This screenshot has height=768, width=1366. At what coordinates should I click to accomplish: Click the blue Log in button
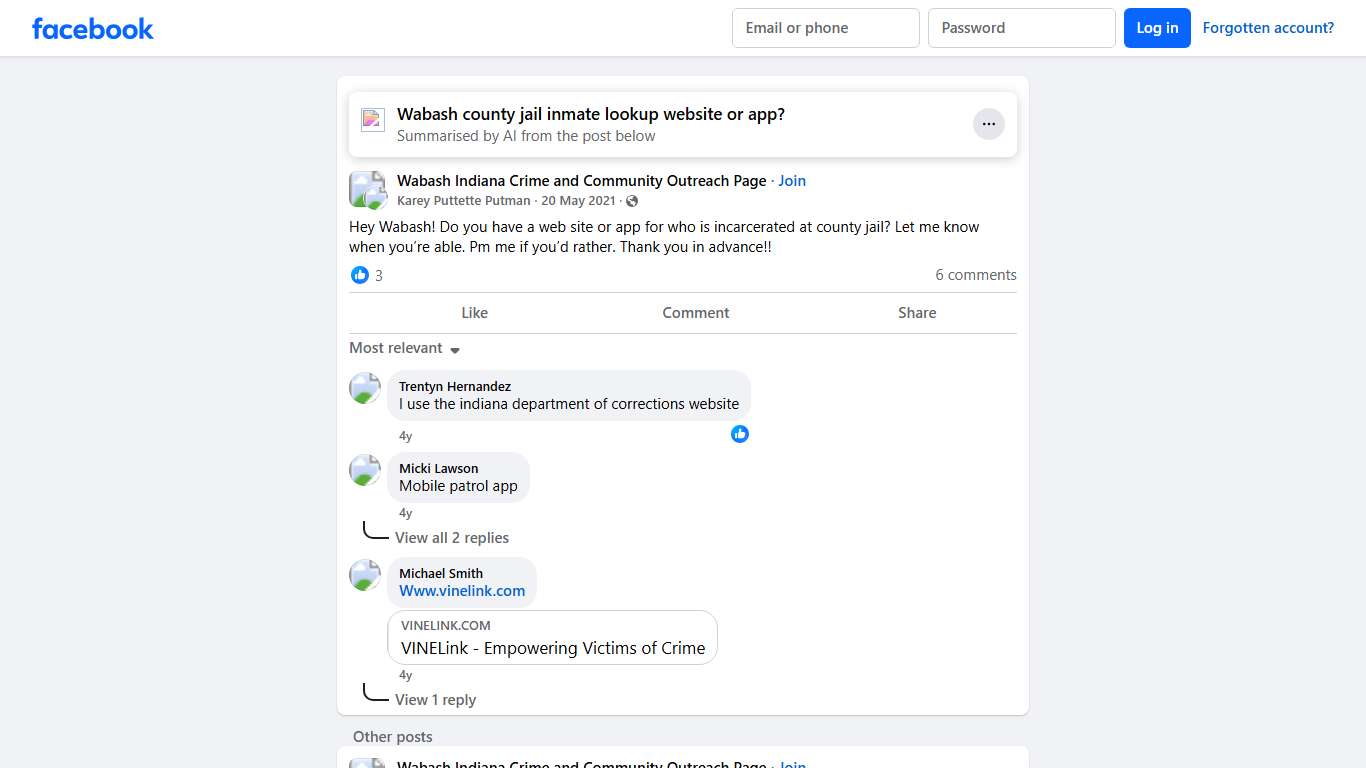[1157, 28]
